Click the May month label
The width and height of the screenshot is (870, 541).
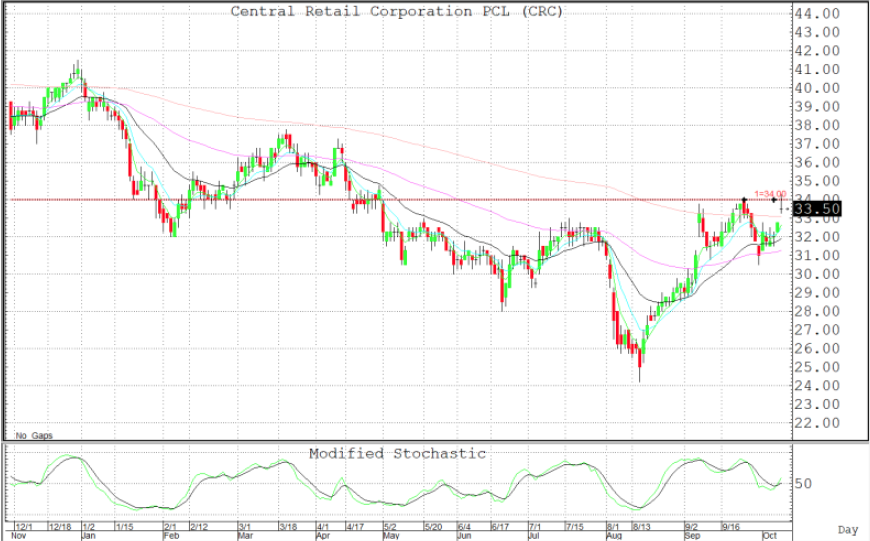point(391,536)
